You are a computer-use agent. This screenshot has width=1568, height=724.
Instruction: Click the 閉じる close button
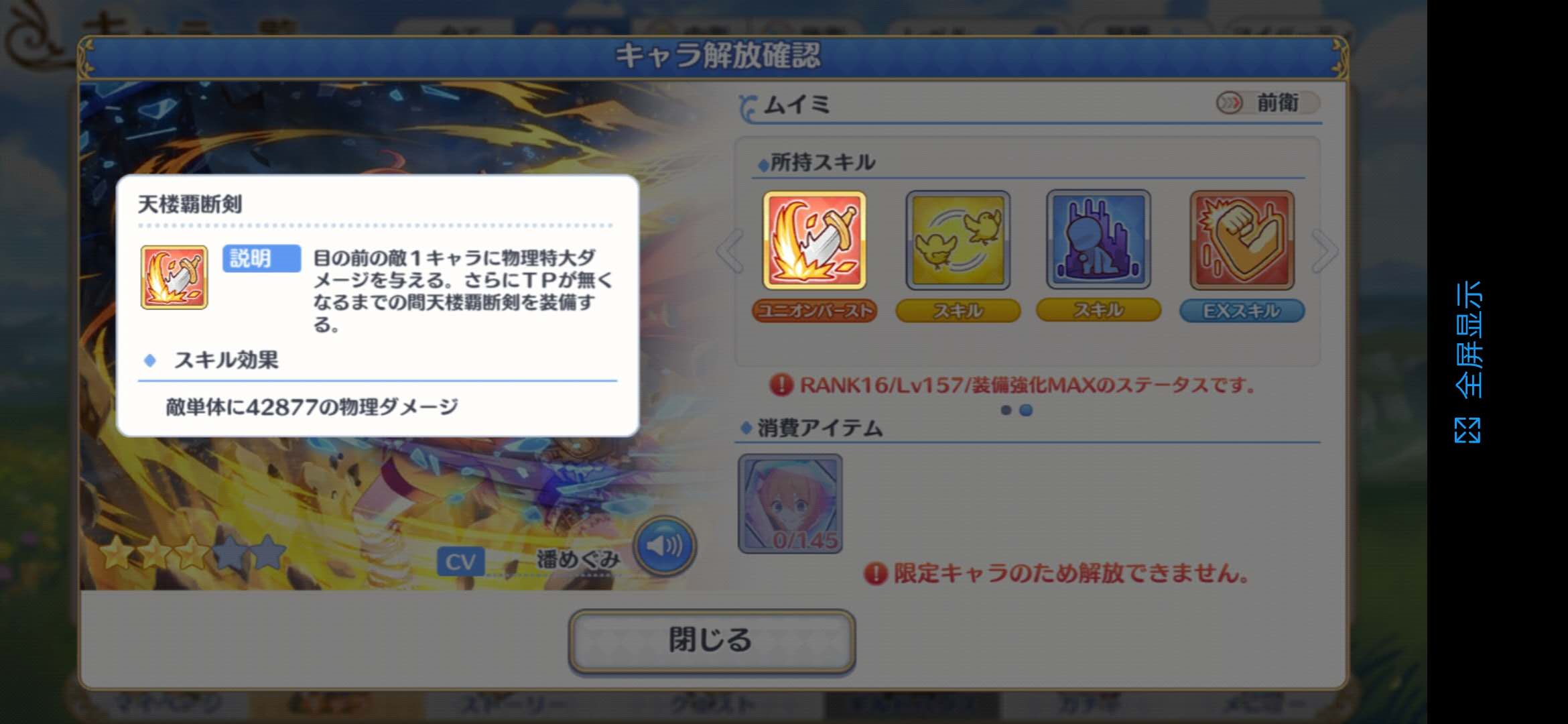coord(712,640)
